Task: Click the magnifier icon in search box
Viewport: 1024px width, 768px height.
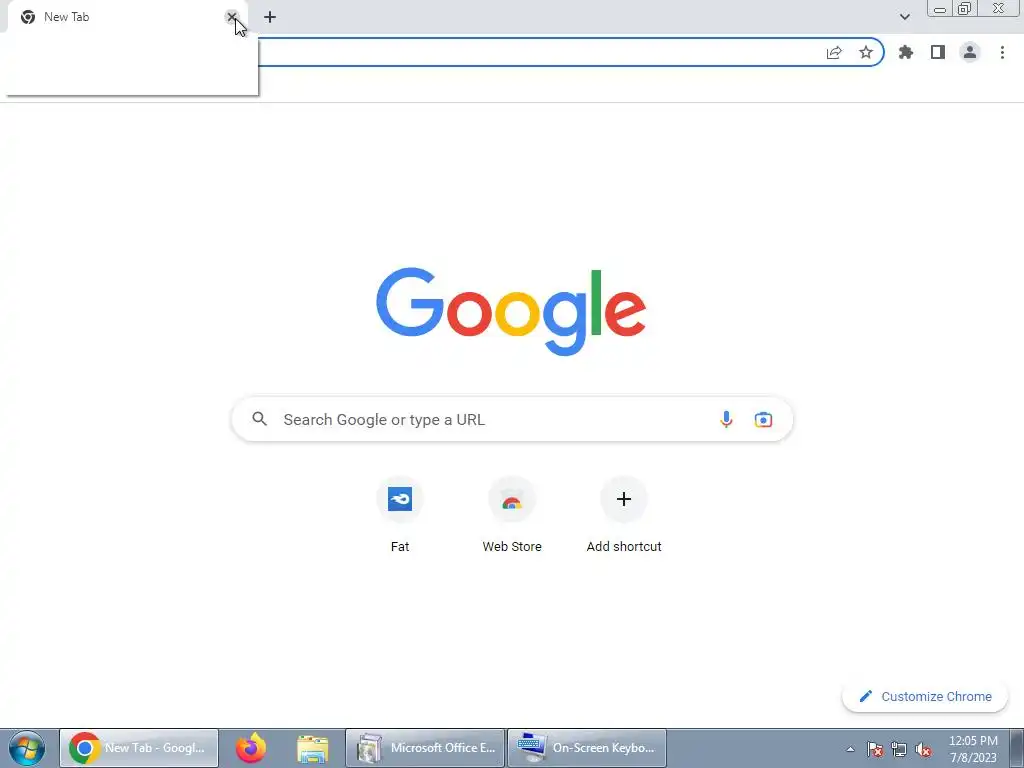Action: [260, 419]
